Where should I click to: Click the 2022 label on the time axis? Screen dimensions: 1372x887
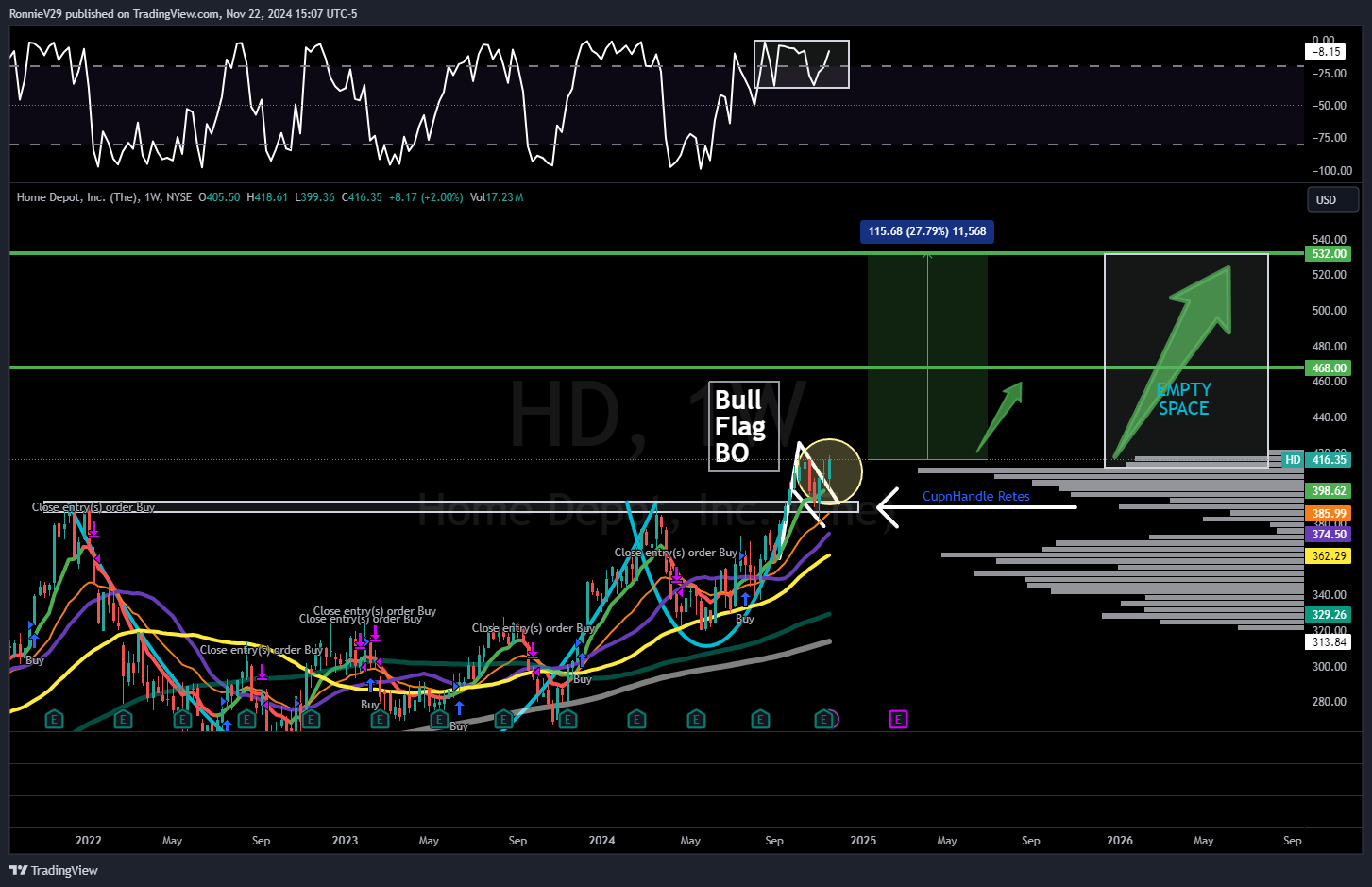[x=89, y=840]
